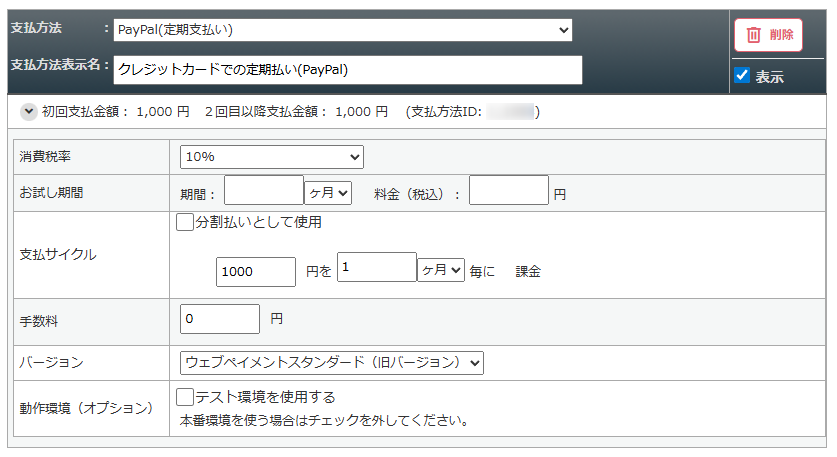Focus the お試し期間 期間 input
The image size is (837, 457).
[x=263, y=191]
